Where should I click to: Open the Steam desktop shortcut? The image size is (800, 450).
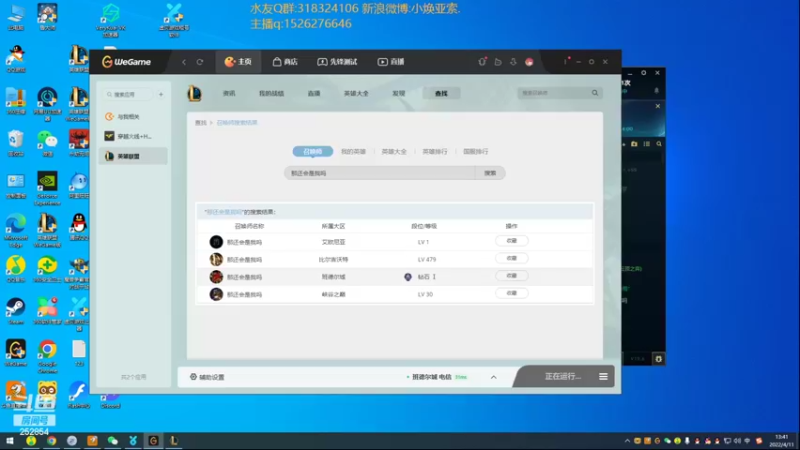pos(16,311)
